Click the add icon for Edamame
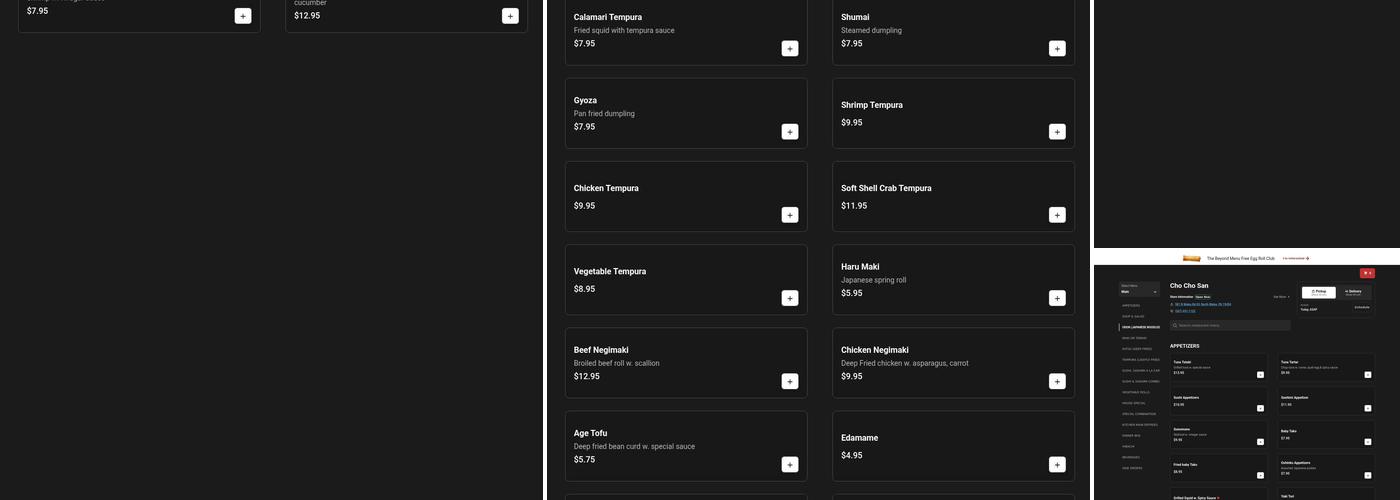 point(1057,464)
